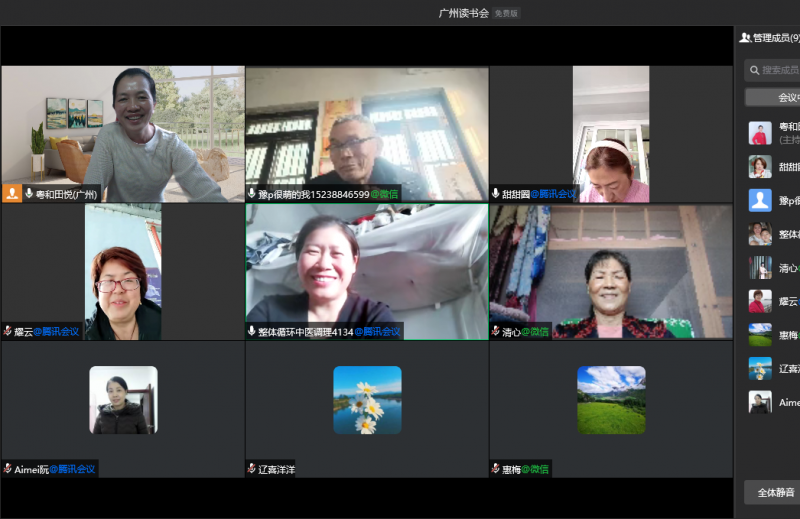The image size is (800, 519).
Task: Click the daisy flower avatar of 辽喜洋洋
Action: coord(367,399)
